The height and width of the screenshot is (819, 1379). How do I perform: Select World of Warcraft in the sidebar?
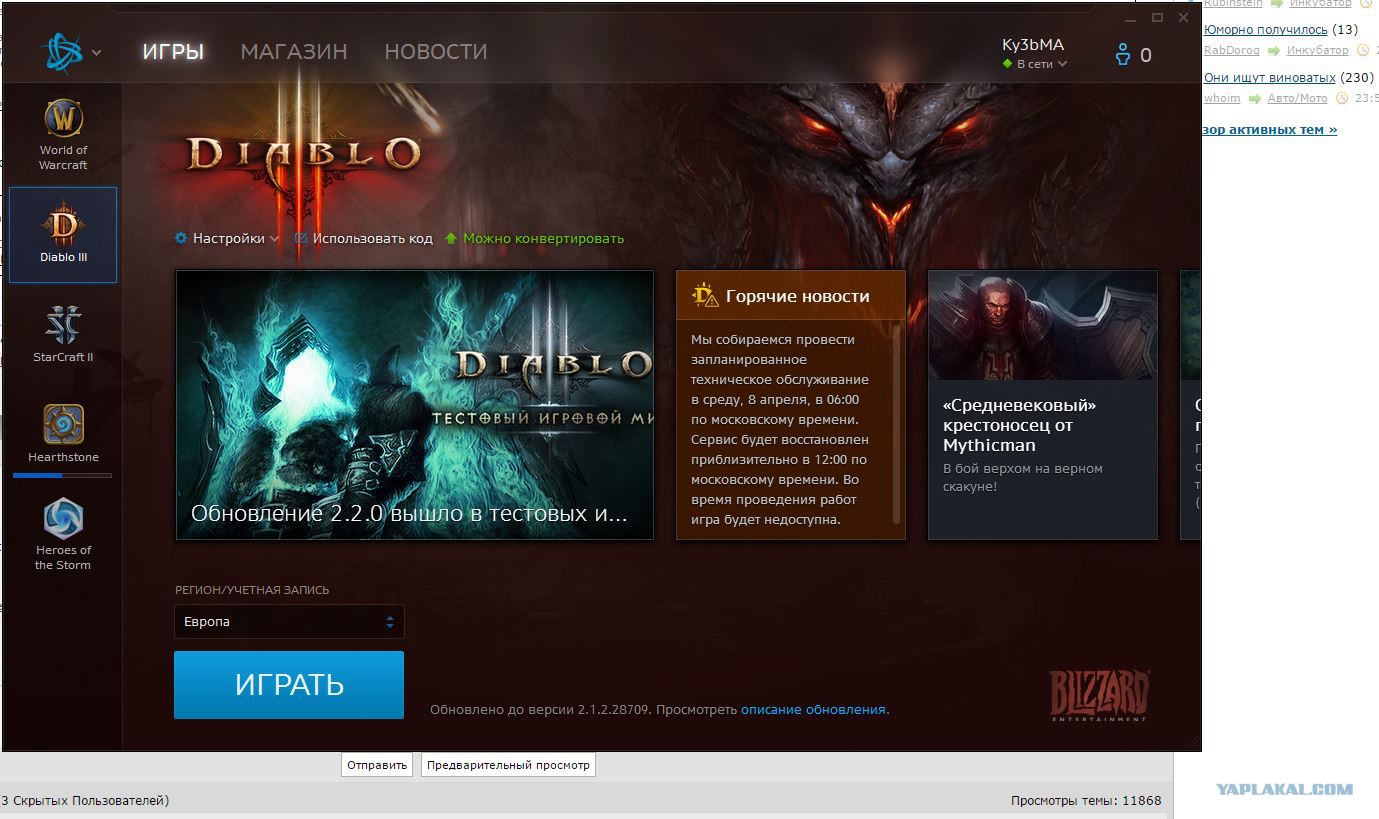[x=63, y=135]
